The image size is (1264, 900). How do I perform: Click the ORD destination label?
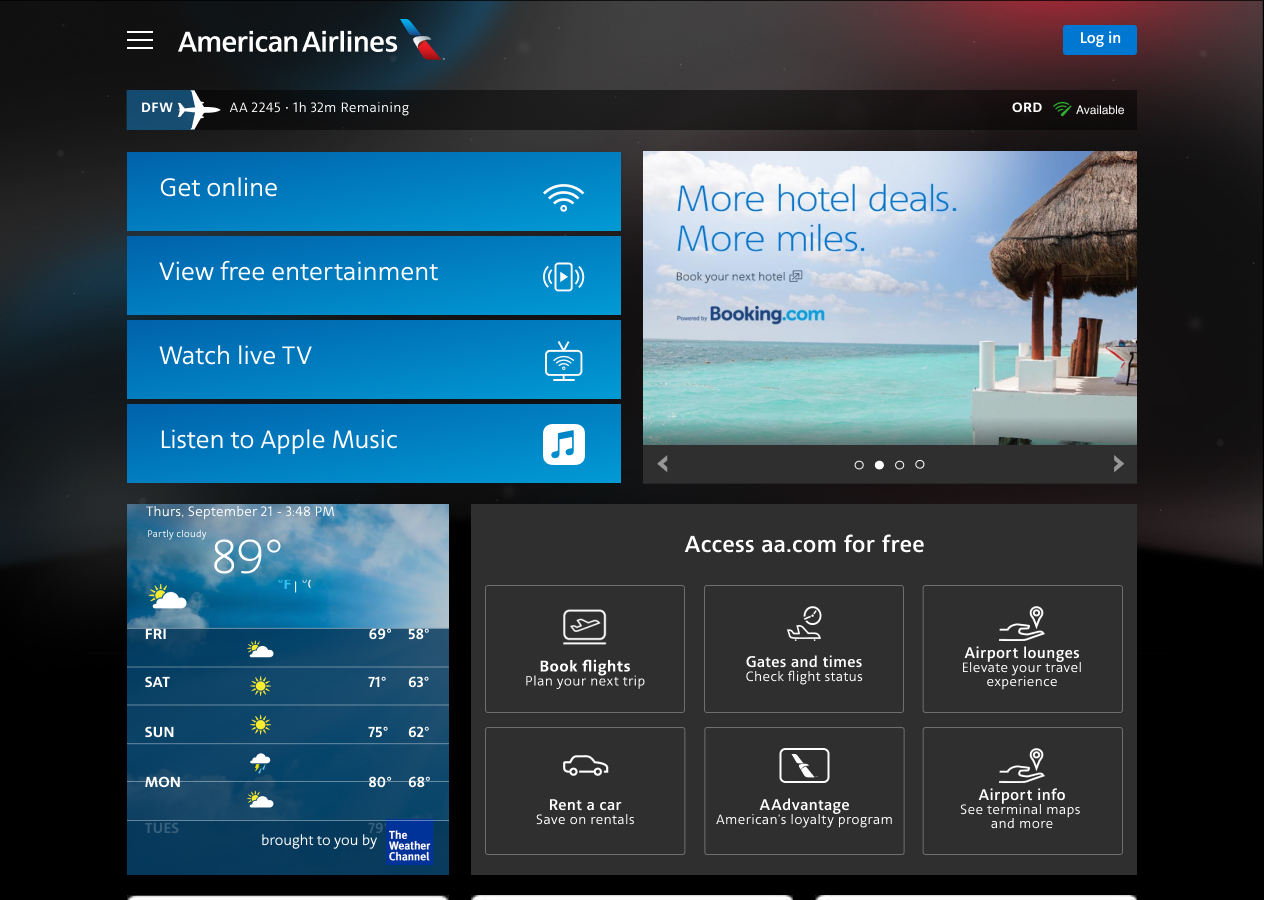(1027, 108)
